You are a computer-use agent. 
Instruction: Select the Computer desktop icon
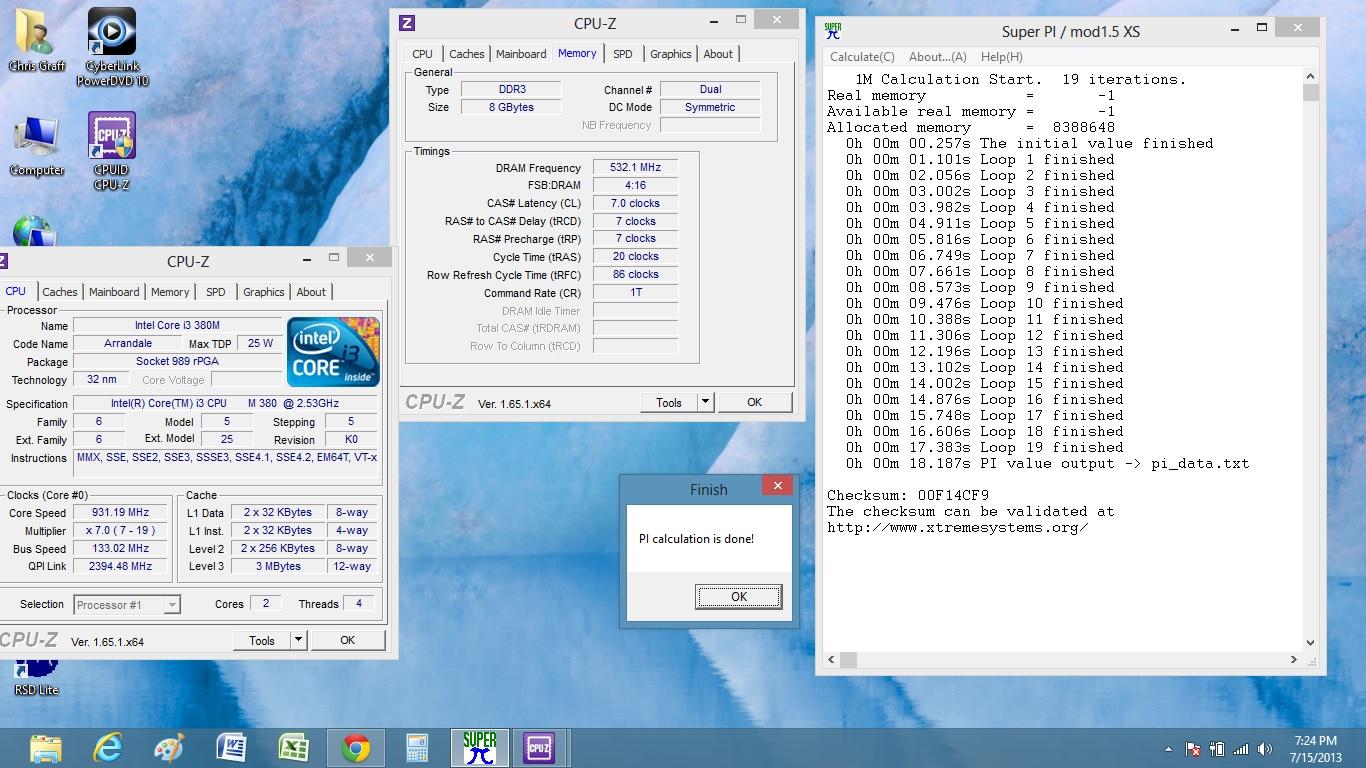coord(37,146)
